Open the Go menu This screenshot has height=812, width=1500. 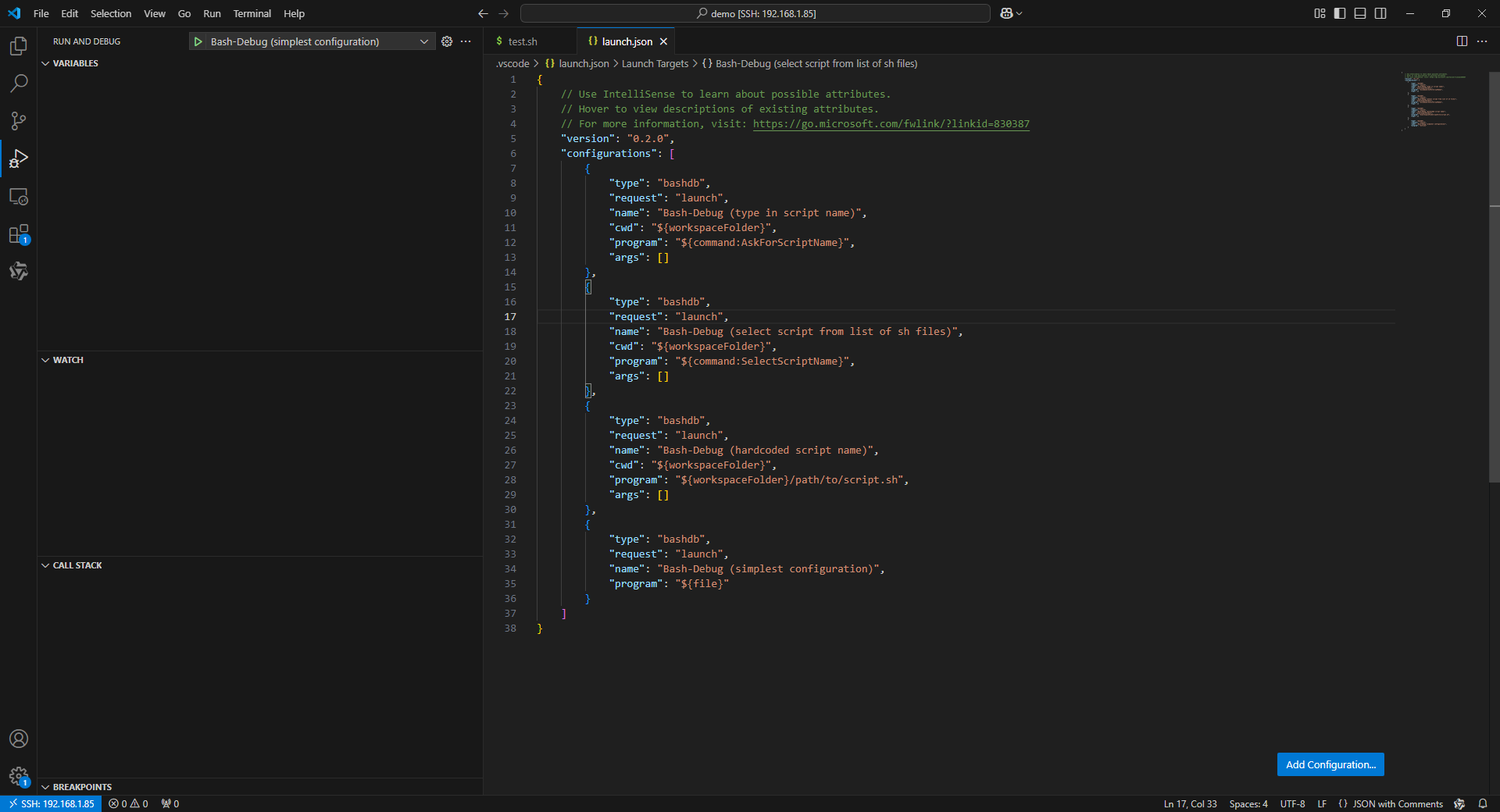pos(184,13)
